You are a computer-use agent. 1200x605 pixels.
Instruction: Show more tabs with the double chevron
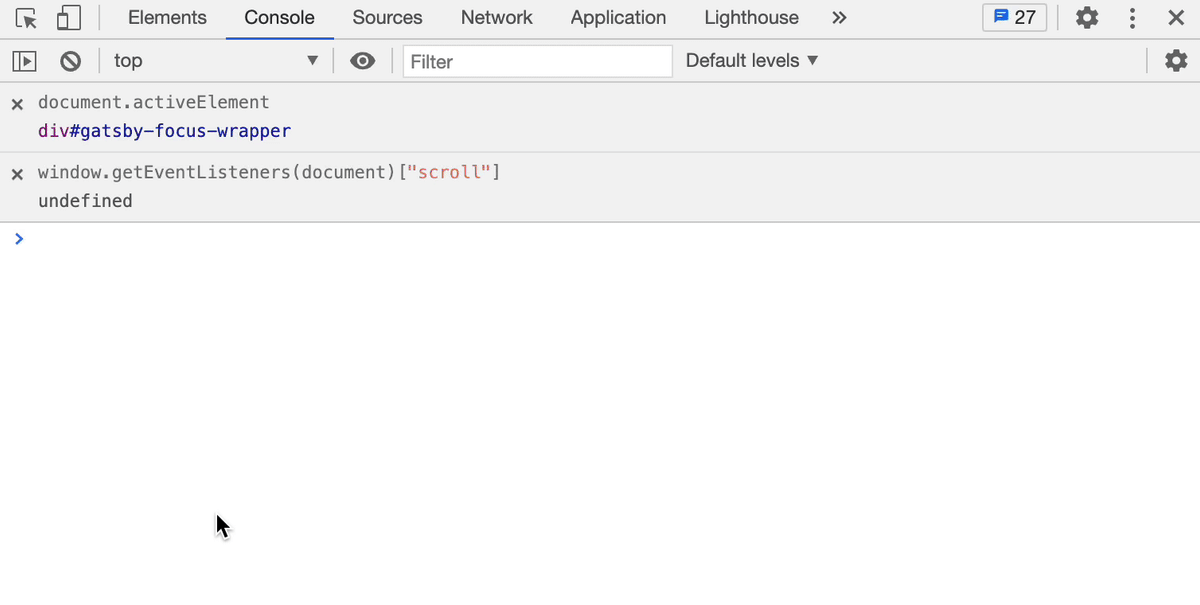tap(839, 18)
